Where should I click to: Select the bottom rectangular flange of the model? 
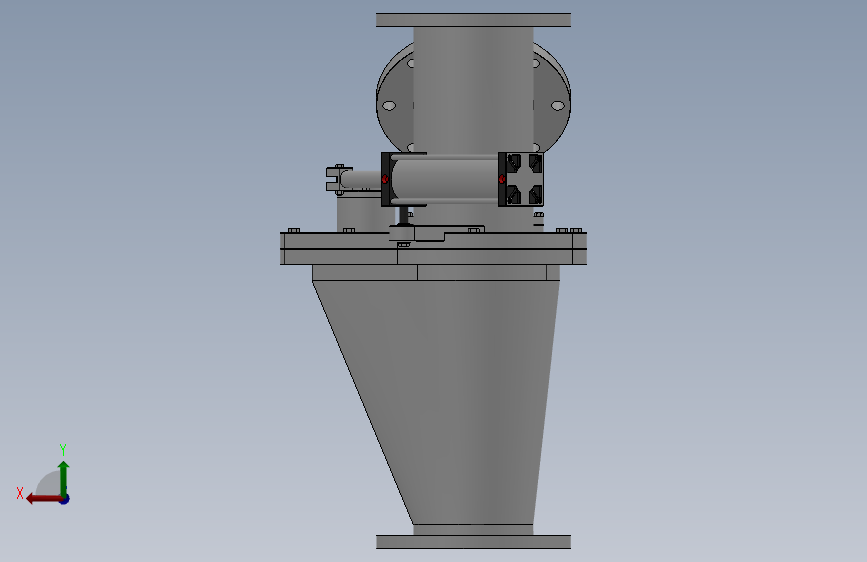[473, 542]
